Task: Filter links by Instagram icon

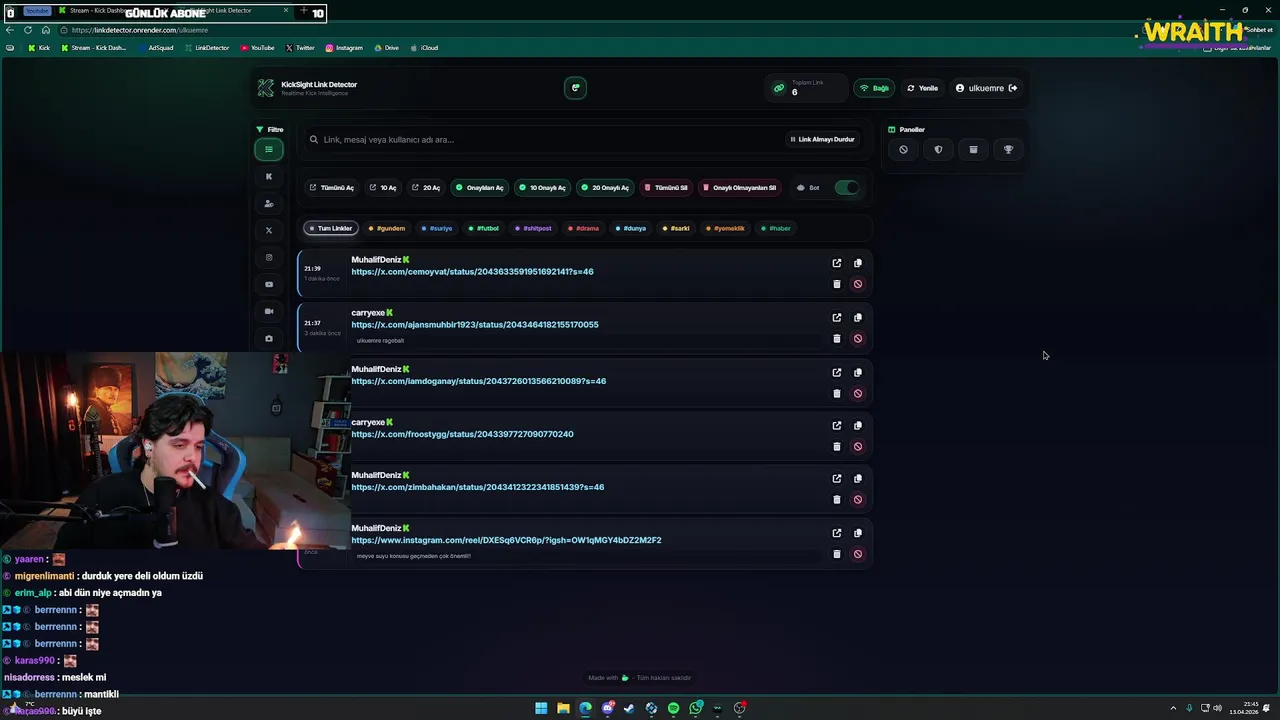Action: tap(268, 257)
